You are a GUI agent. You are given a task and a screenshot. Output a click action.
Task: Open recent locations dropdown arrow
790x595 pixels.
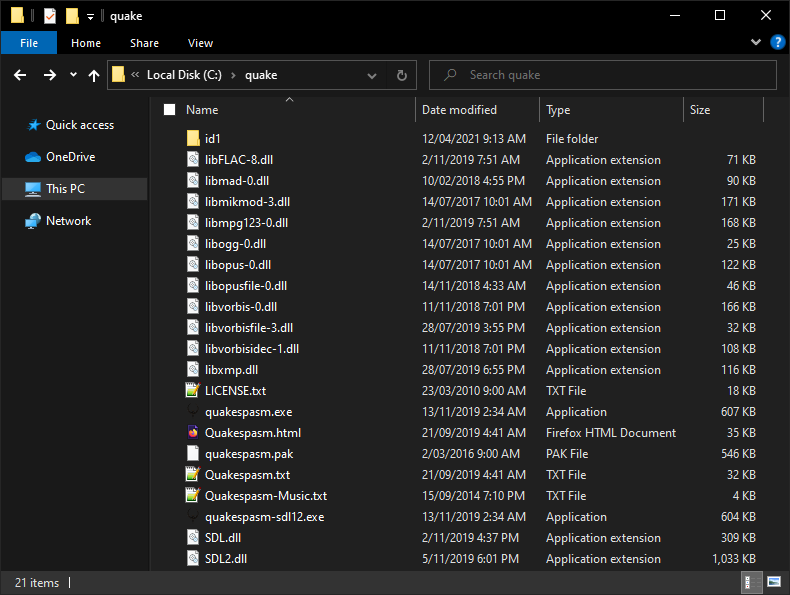click(74, 75)
